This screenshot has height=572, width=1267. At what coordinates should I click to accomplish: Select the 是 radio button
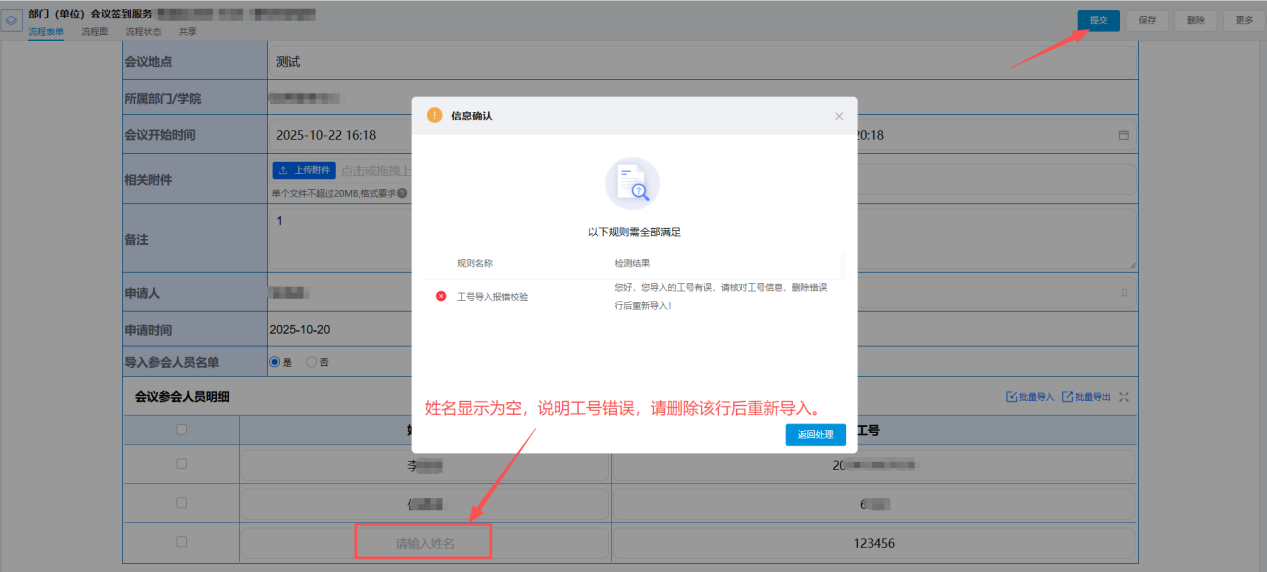[x=275, y=362]
